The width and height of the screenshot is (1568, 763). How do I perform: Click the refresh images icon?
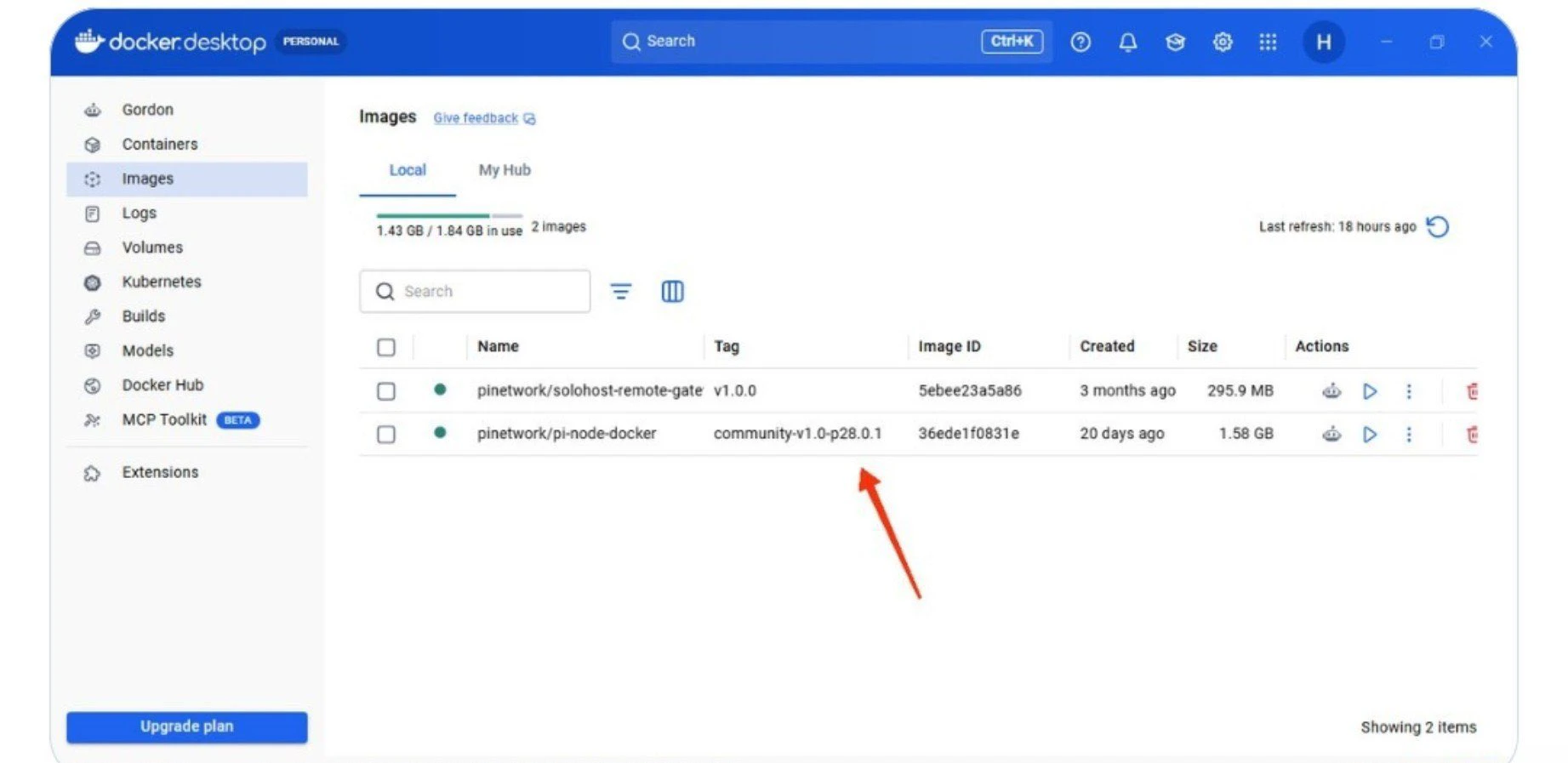pos(1437,226)
